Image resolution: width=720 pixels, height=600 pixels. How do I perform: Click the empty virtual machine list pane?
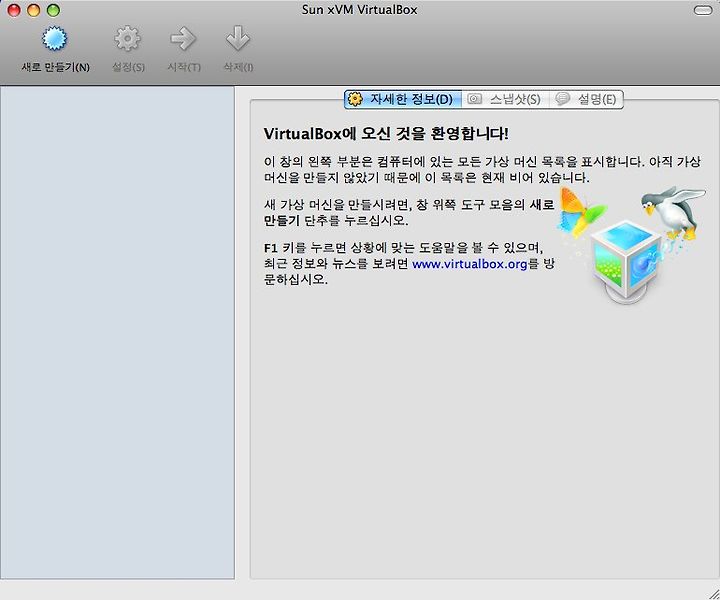117,332
